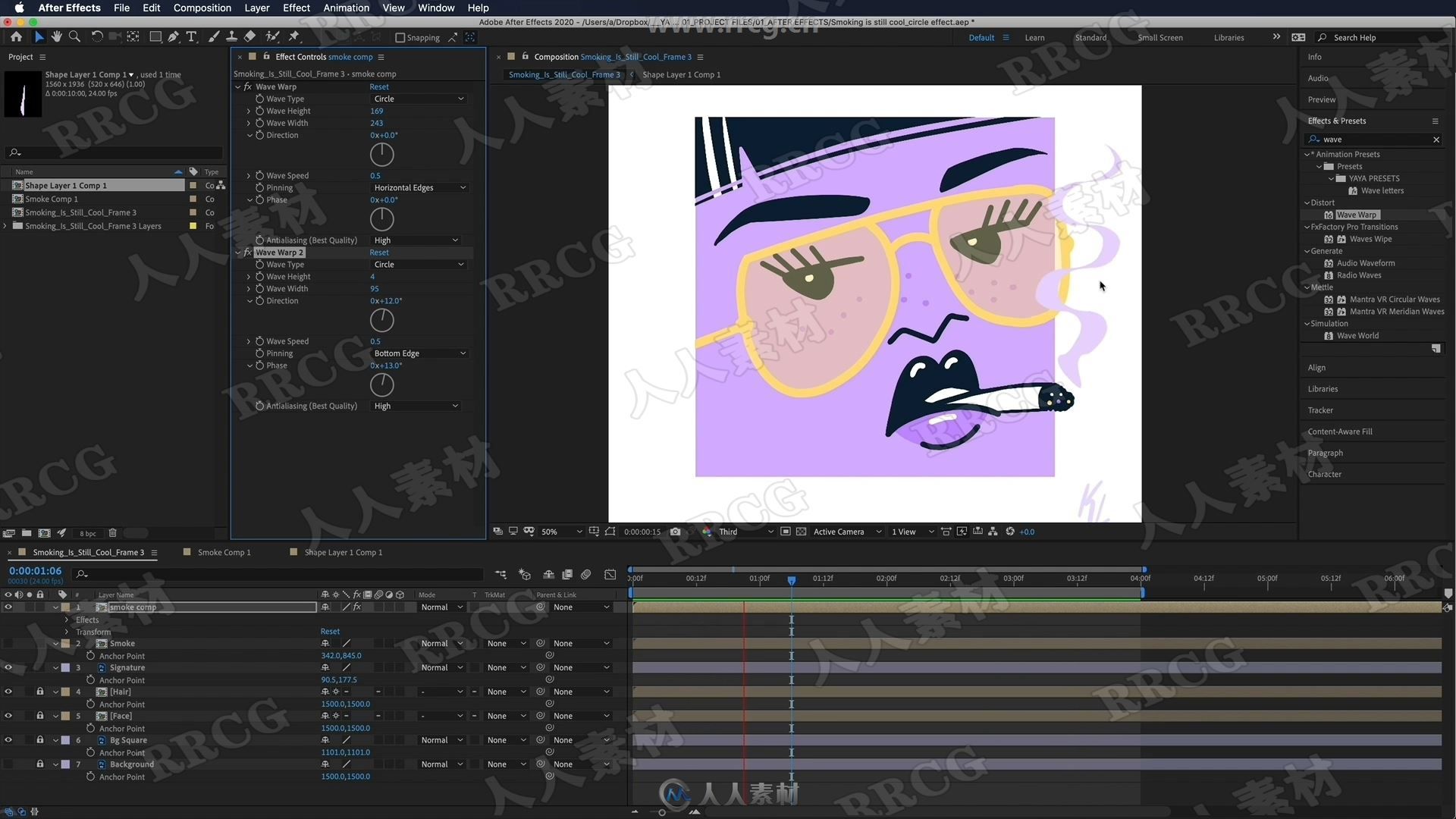
Task: Click the trash icon in Project panel
Action: point(112,533)
